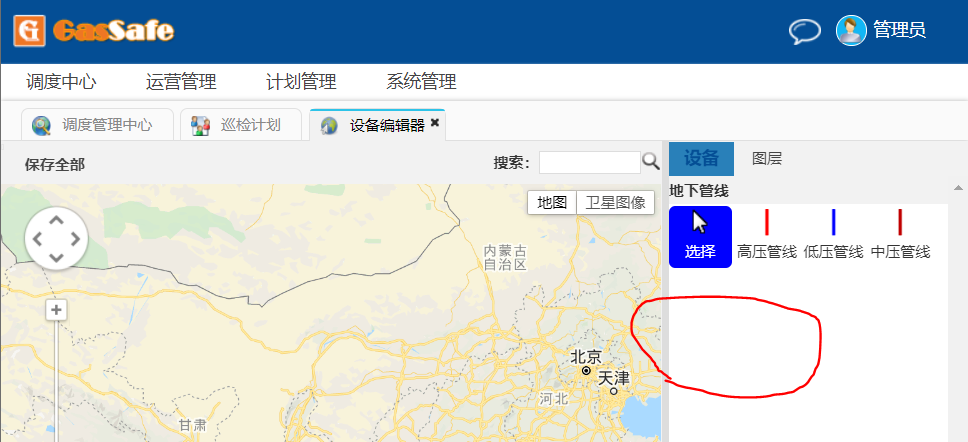Switch to the 巡检计划 tab
Viewport: 968px width, 442px height.
pyautogui.click(x=240, y=125)
